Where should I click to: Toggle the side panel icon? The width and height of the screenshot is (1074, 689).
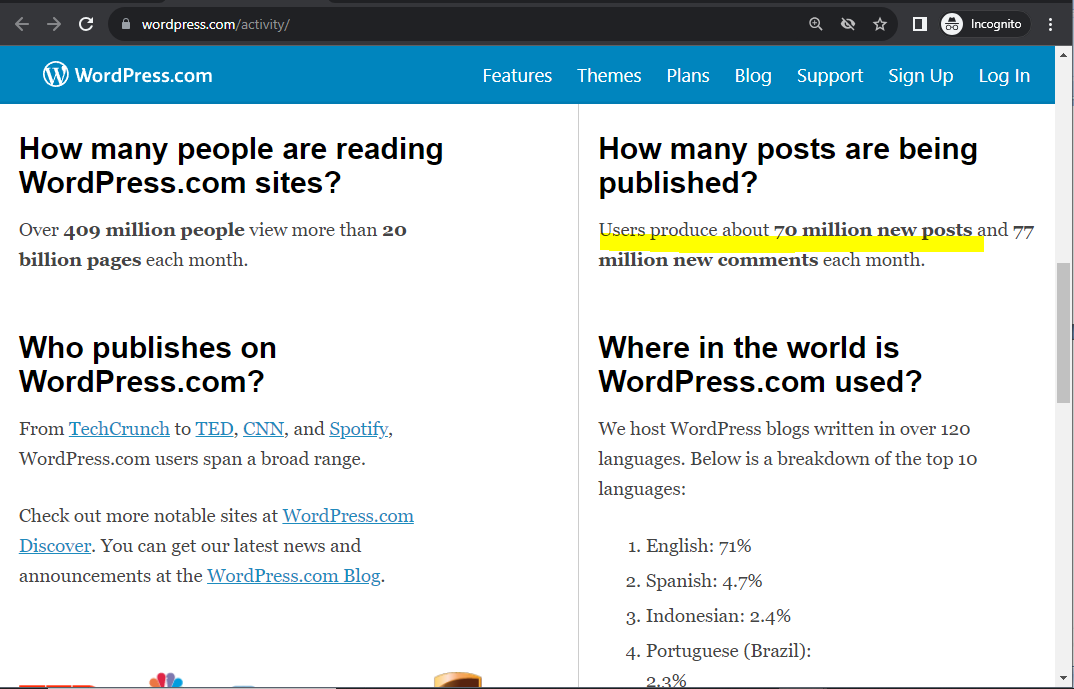[x=920, y=24]
